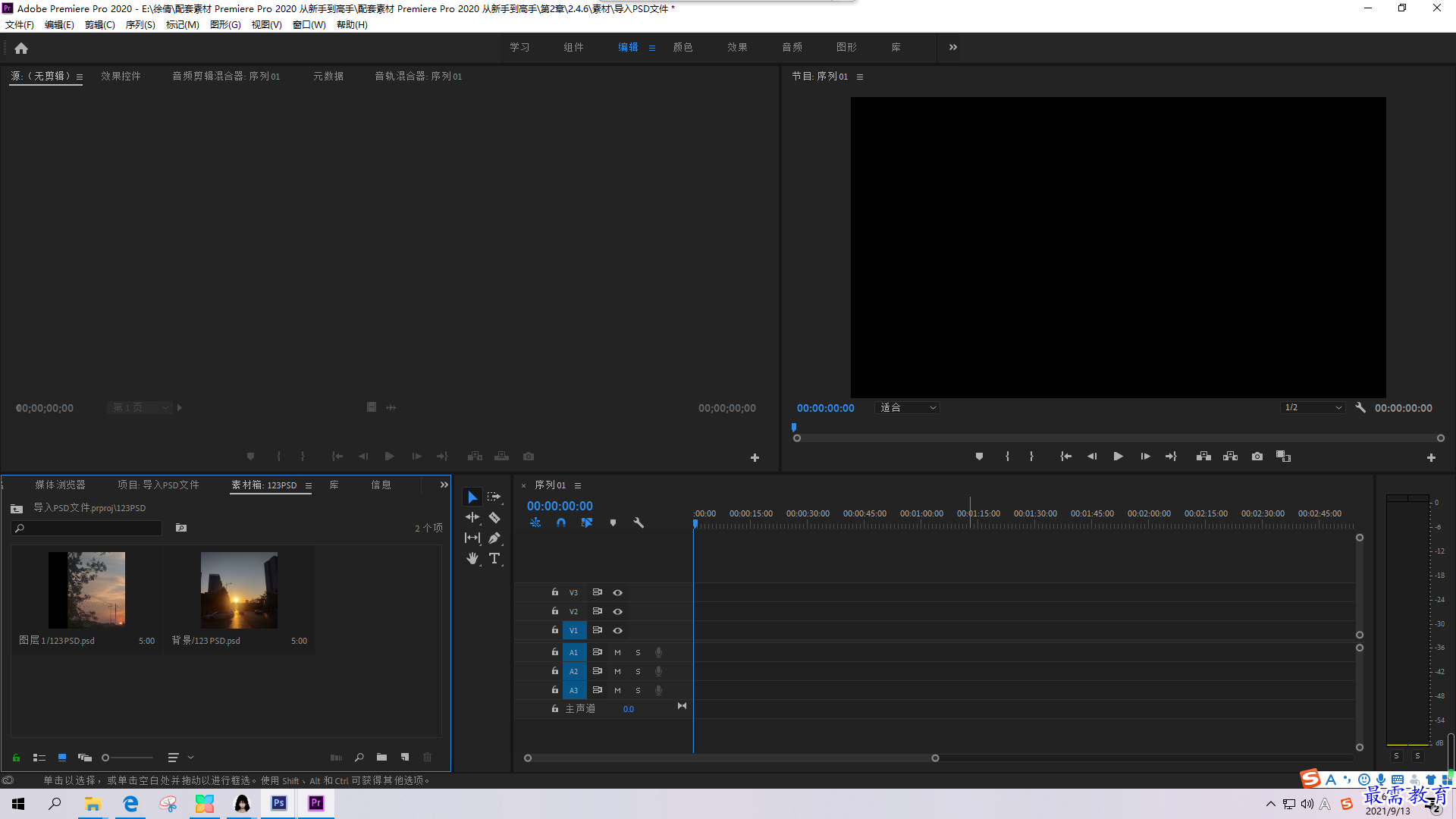
Task: Switch to 颜色 workspace
Action: pyautogui.click(x=683, y=47)
